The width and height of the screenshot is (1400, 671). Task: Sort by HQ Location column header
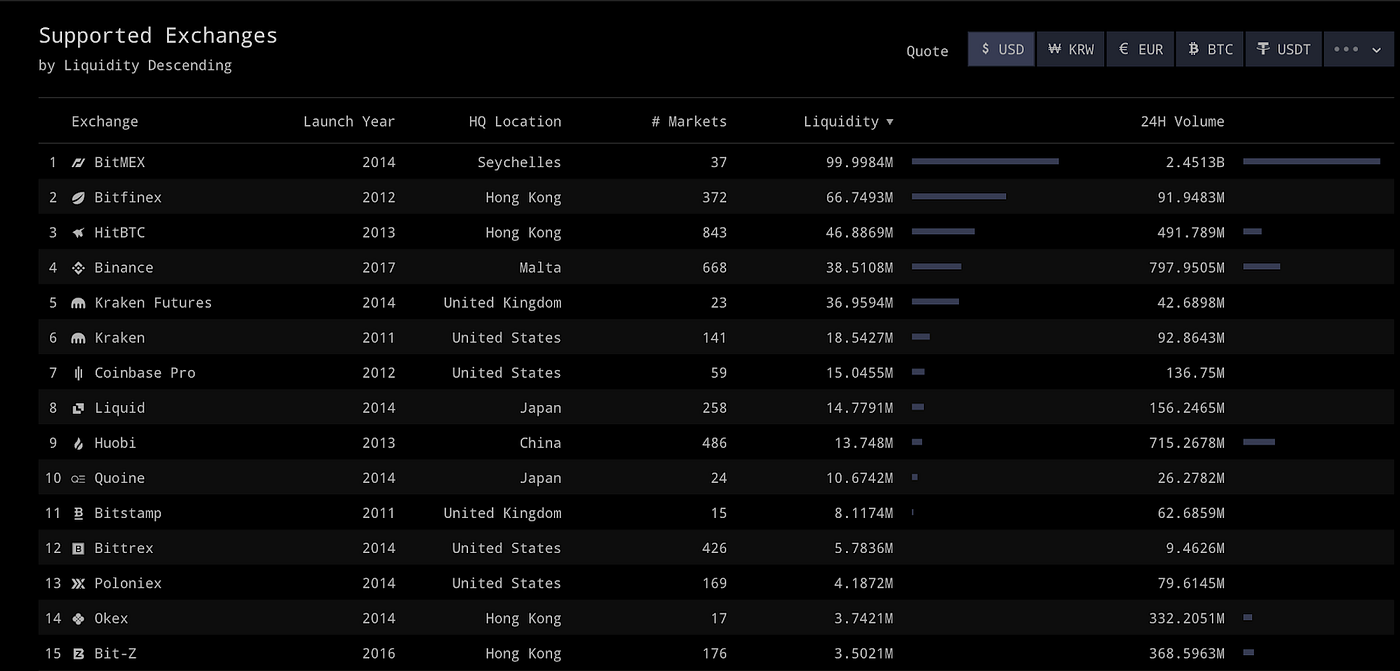pos(515,121)
